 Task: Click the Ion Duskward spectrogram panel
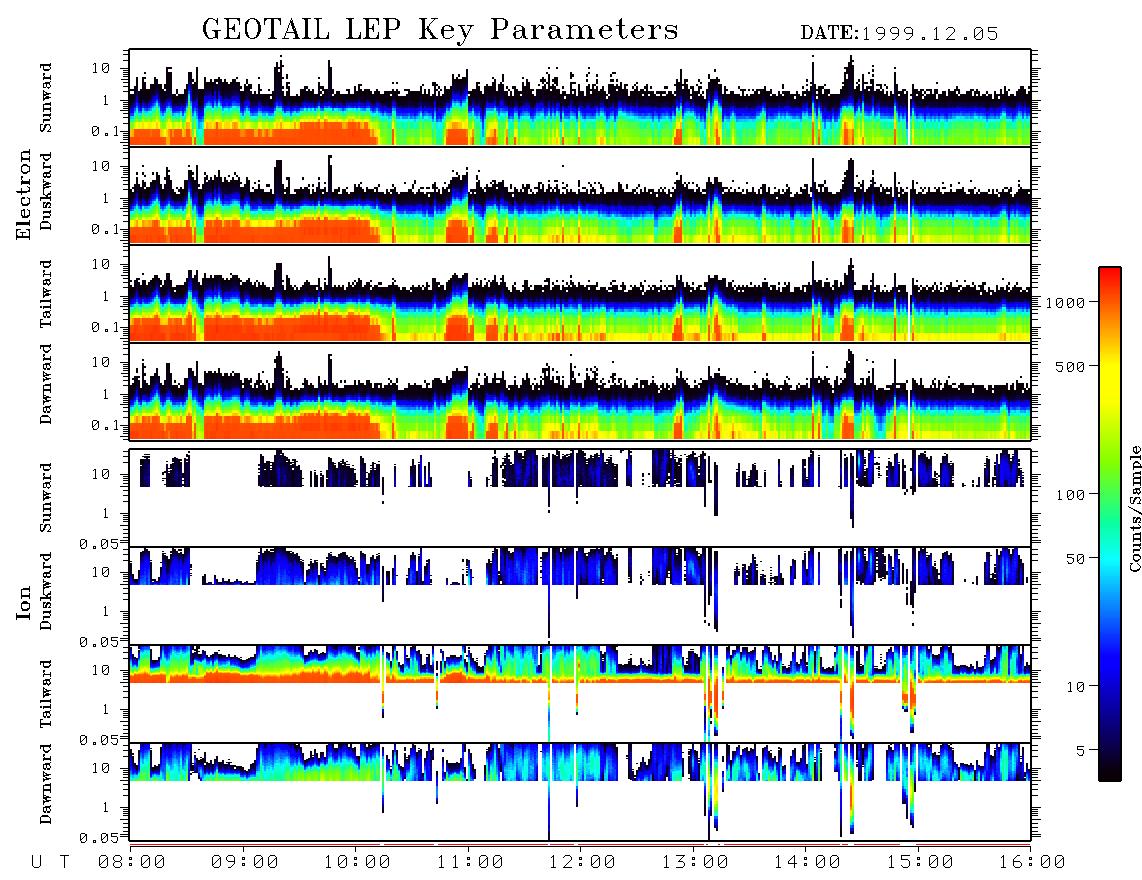[x=580, y=596]
